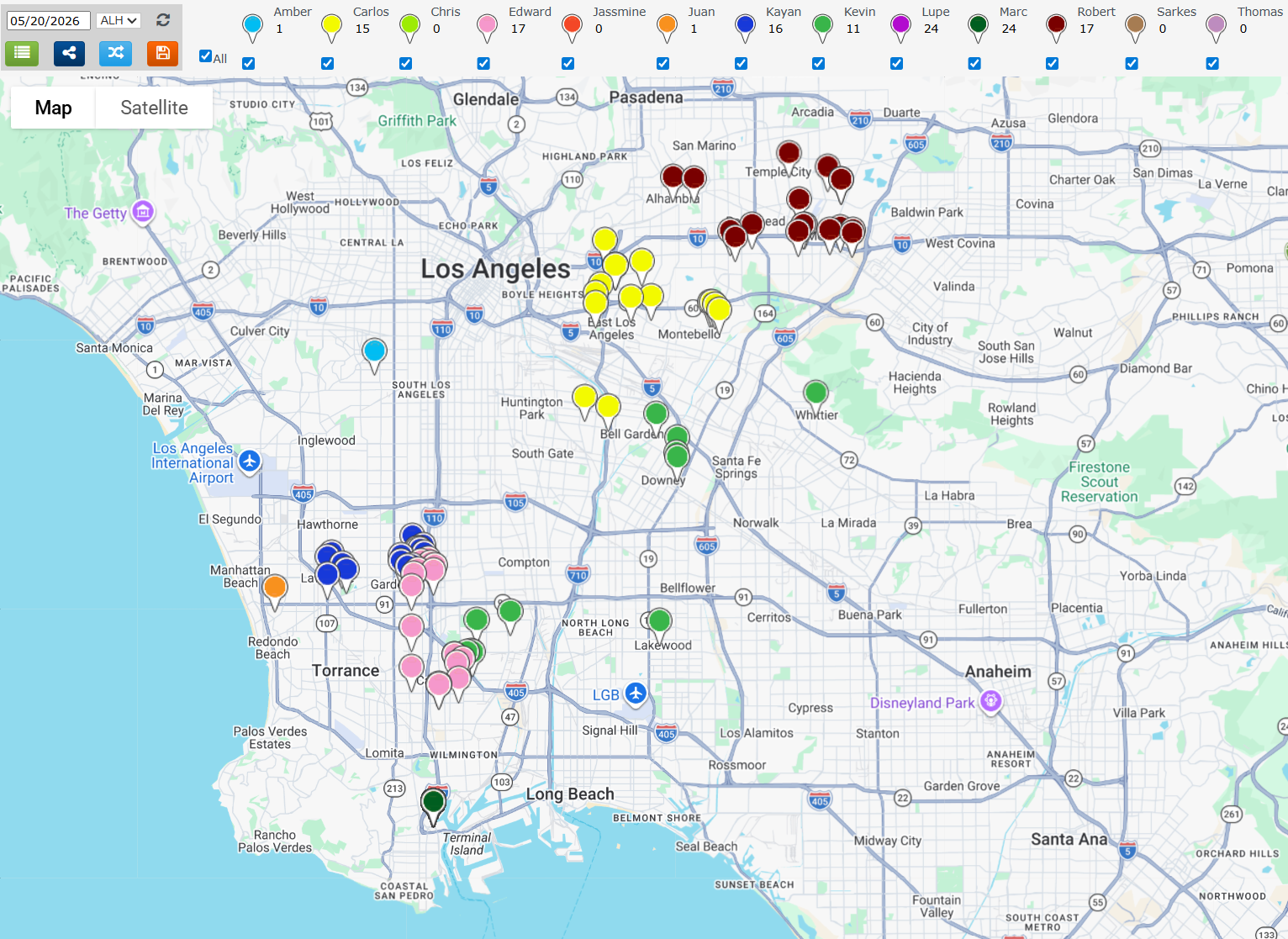Screen dimensions: 1288x939
Task: Click Jassmine's red pin in the legend
Action: click(x=572, y=27)
